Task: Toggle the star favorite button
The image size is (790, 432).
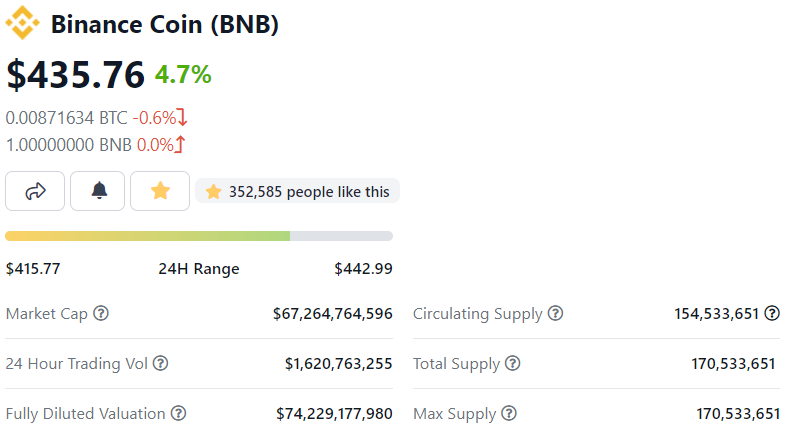Action: click(160, 191)
